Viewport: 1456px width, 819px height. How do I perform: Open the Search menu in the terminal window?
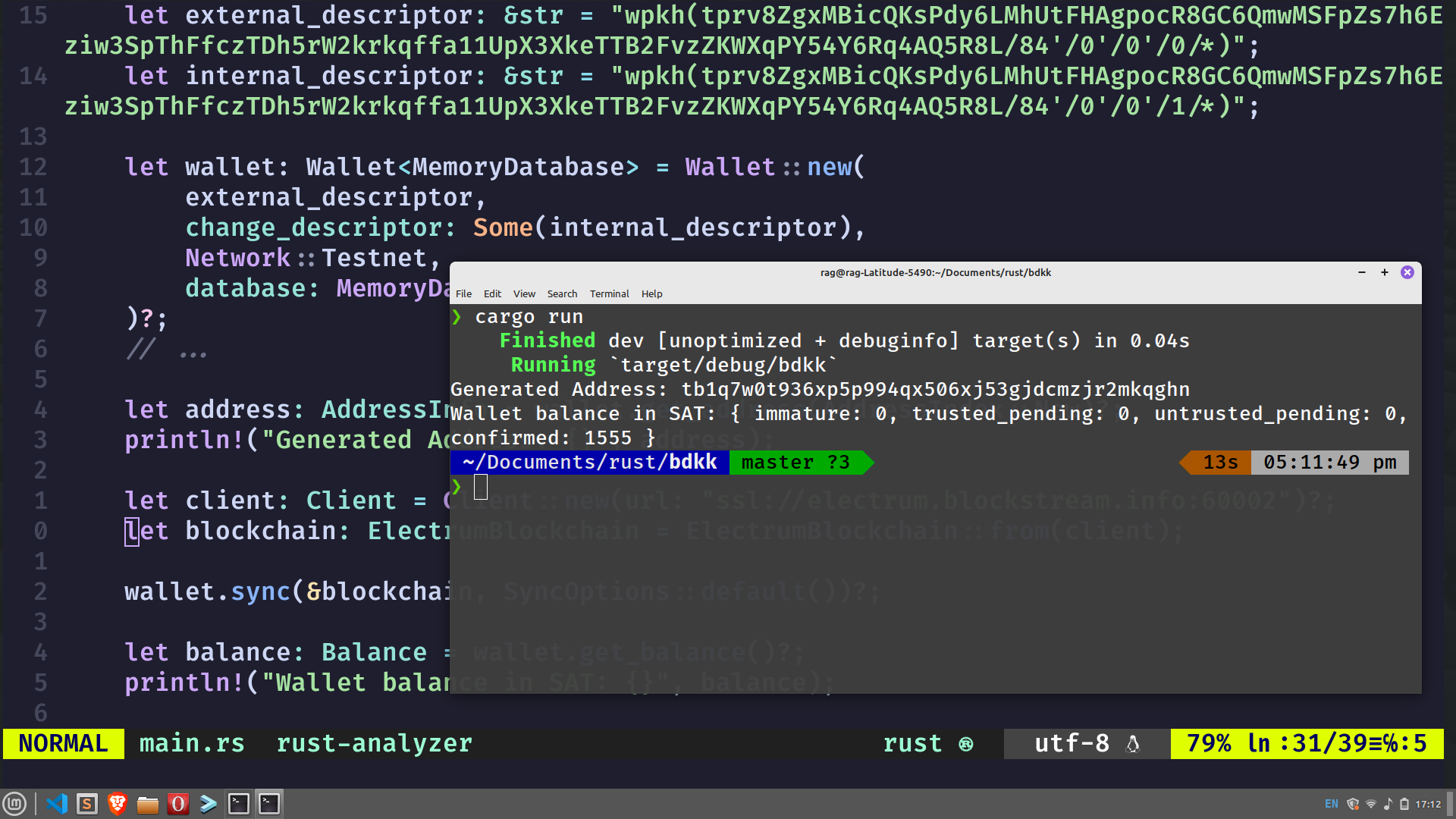[562, 294]
